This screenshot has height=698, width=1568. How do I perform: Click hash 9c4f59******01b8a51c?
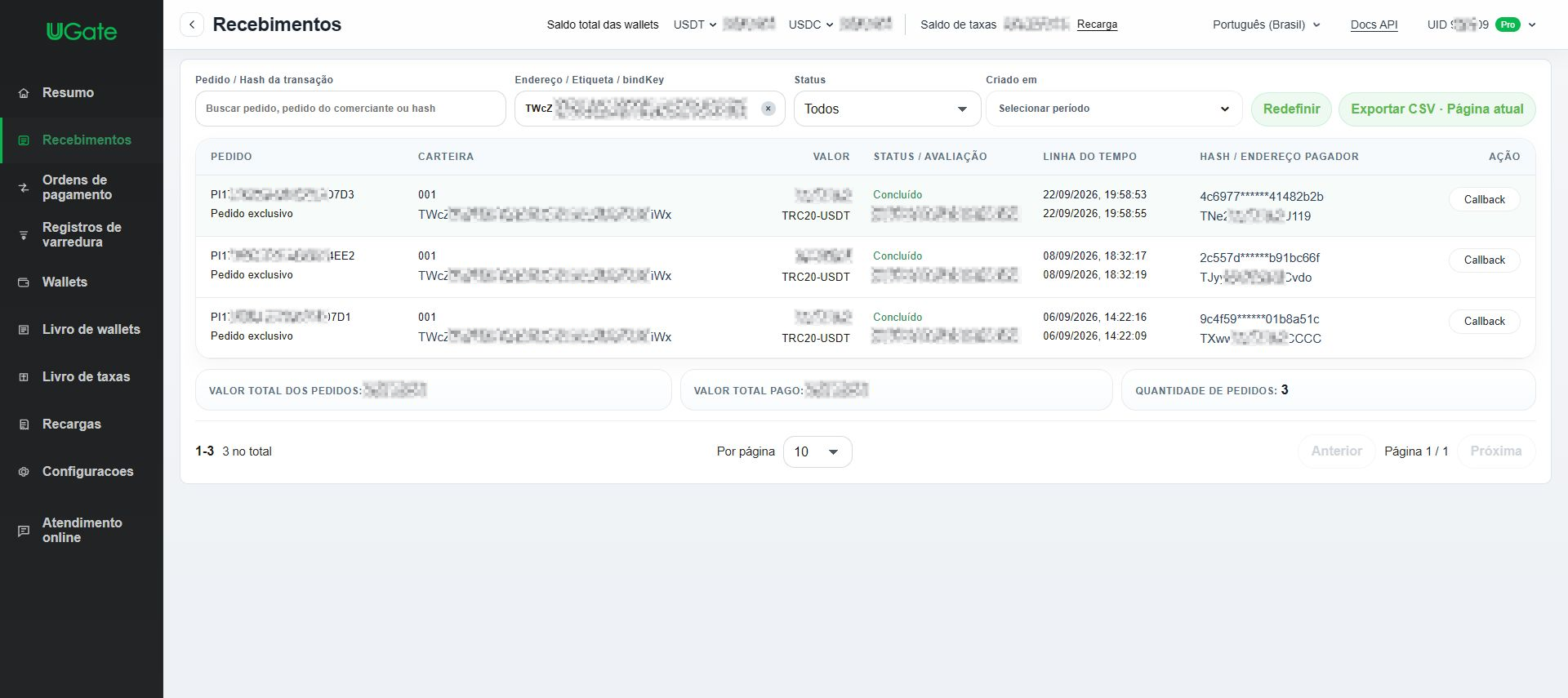pyautogui.click(x=1259, y=319)
